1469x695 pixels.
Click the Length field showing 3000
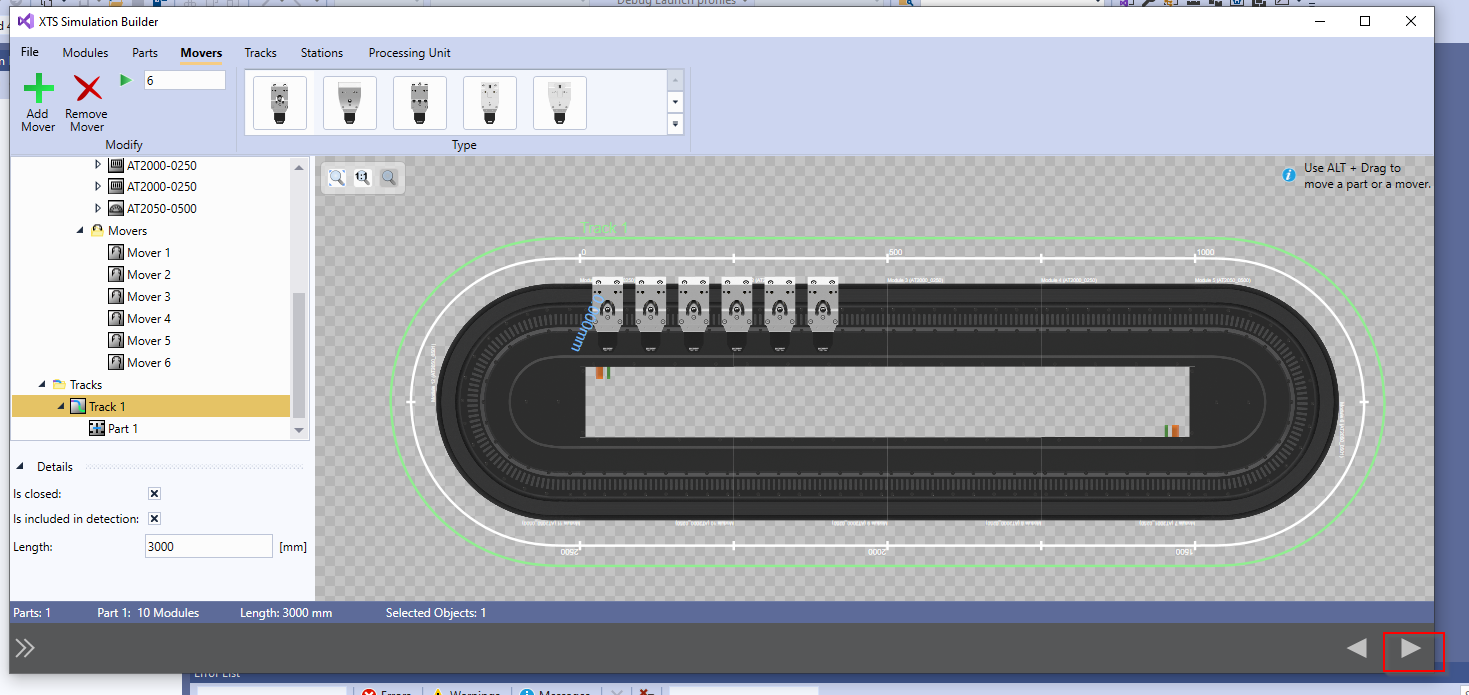tap(208, 546)
